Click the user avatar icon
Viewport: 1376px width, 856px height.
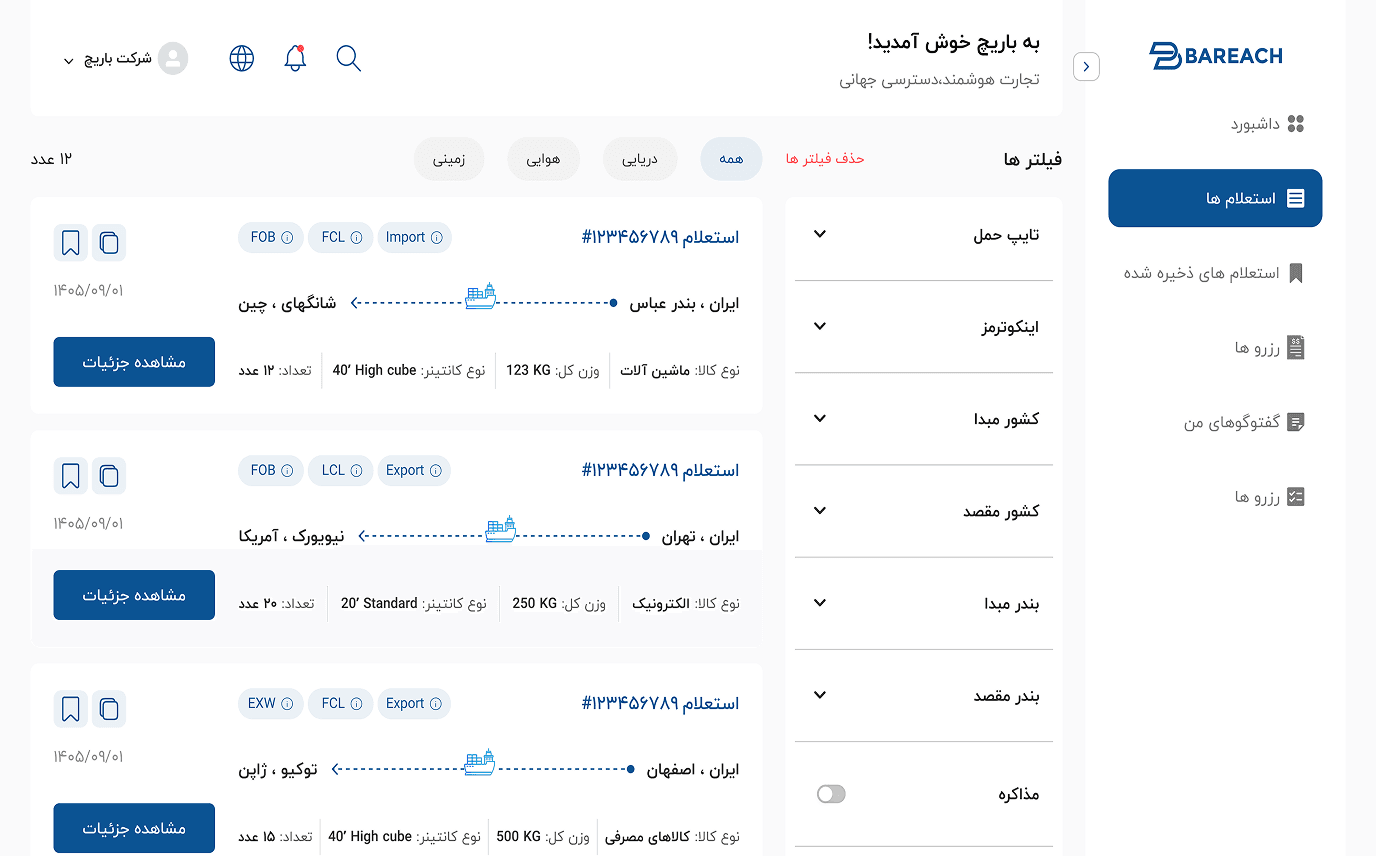point(173,58)
